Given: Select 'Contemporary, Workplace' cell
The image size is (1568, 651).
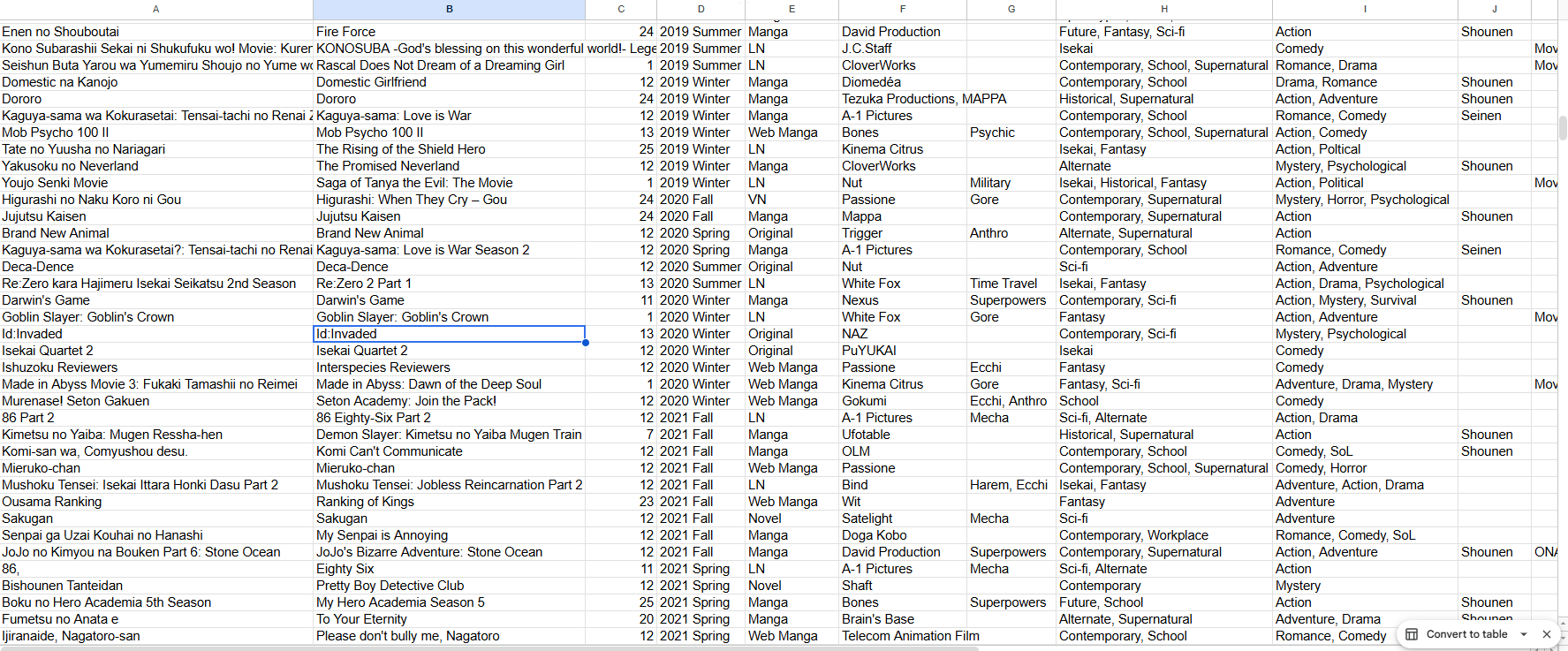Looking at the screenshot, I should [x=1164, y=535].
